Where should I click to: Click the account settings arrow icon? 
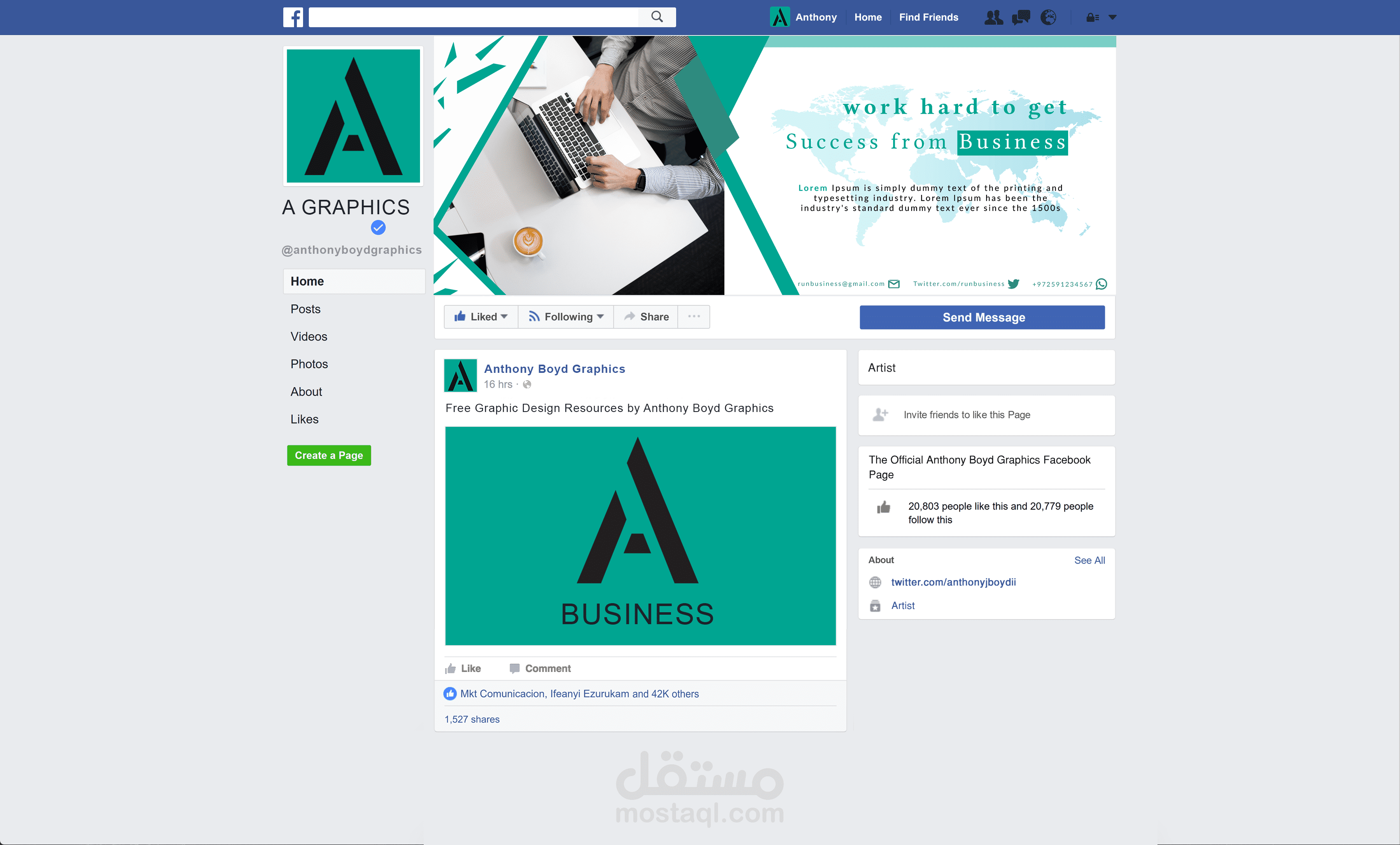tap(1112, 17)
